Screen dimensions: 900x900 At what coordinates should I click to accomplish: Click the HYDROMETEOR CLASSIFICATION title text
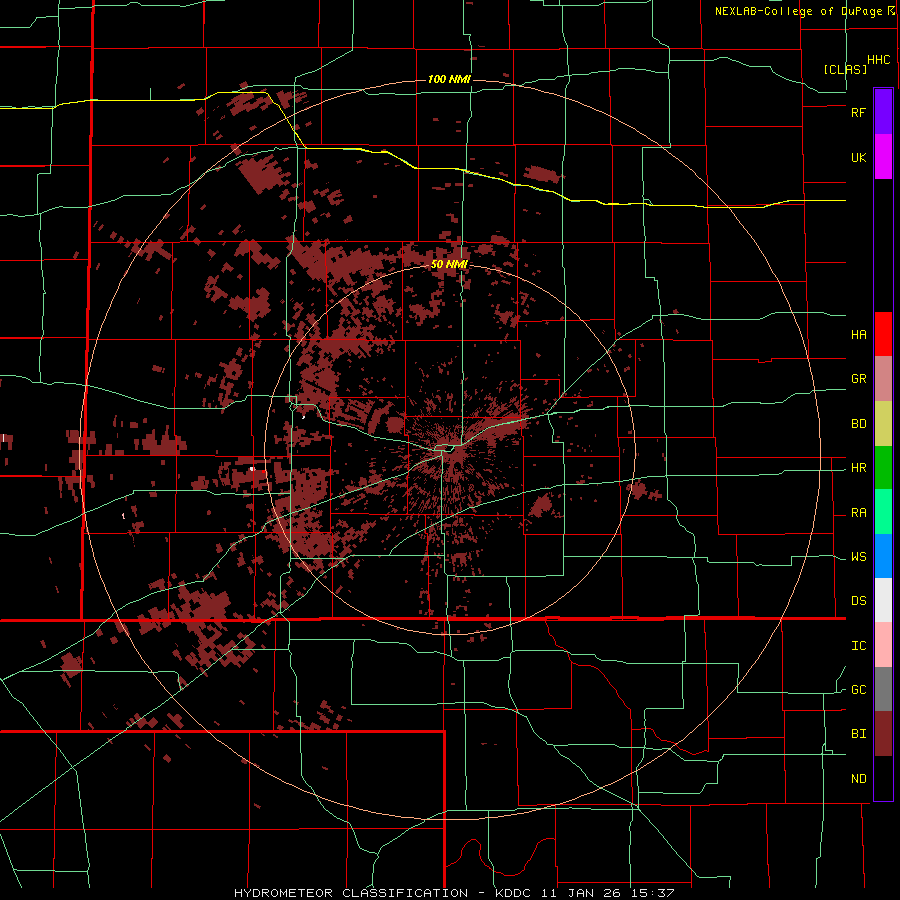pyautogui.click(x=351, y=893)
